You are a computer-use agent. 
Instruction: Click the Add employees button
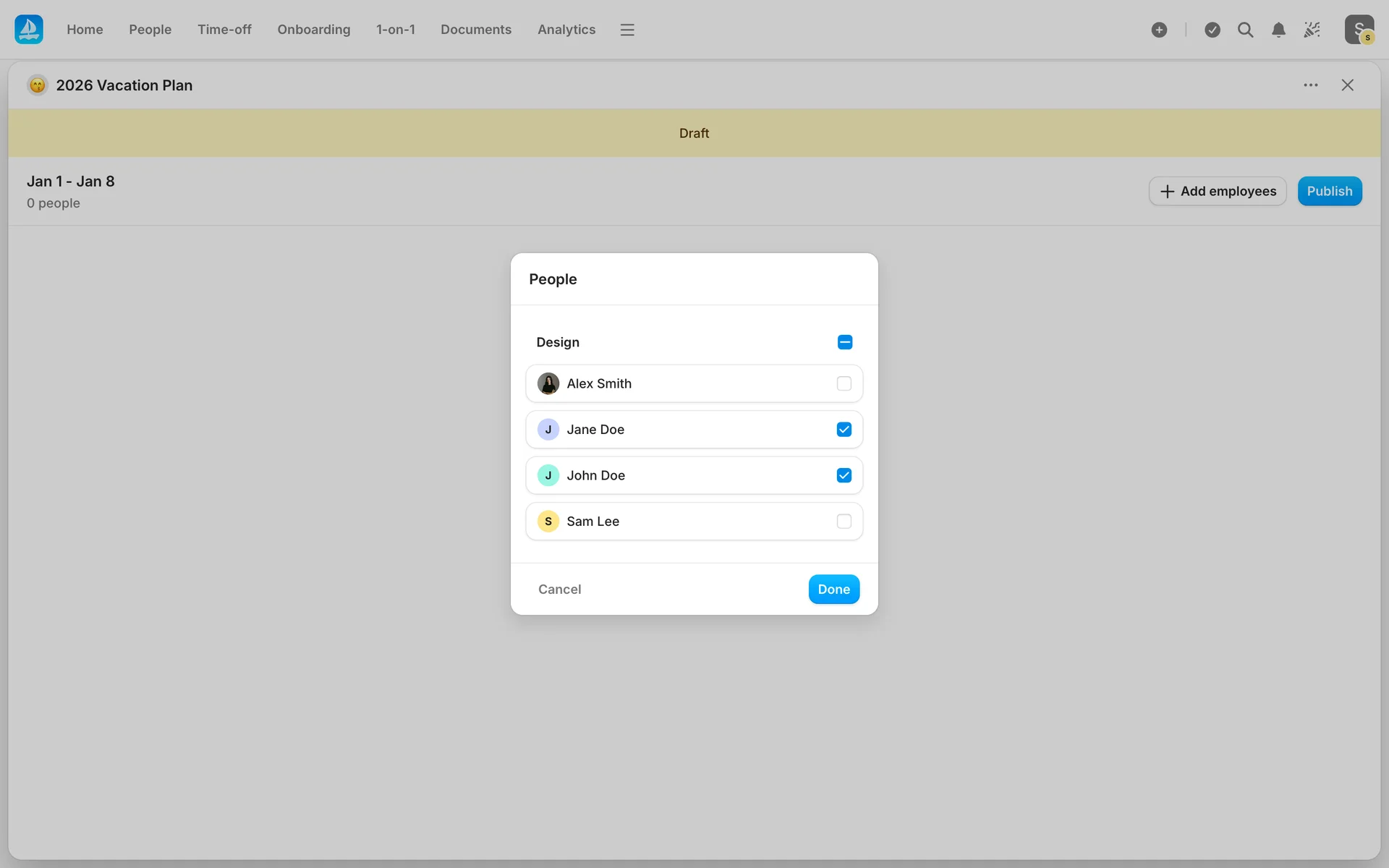coord(1218,191)
